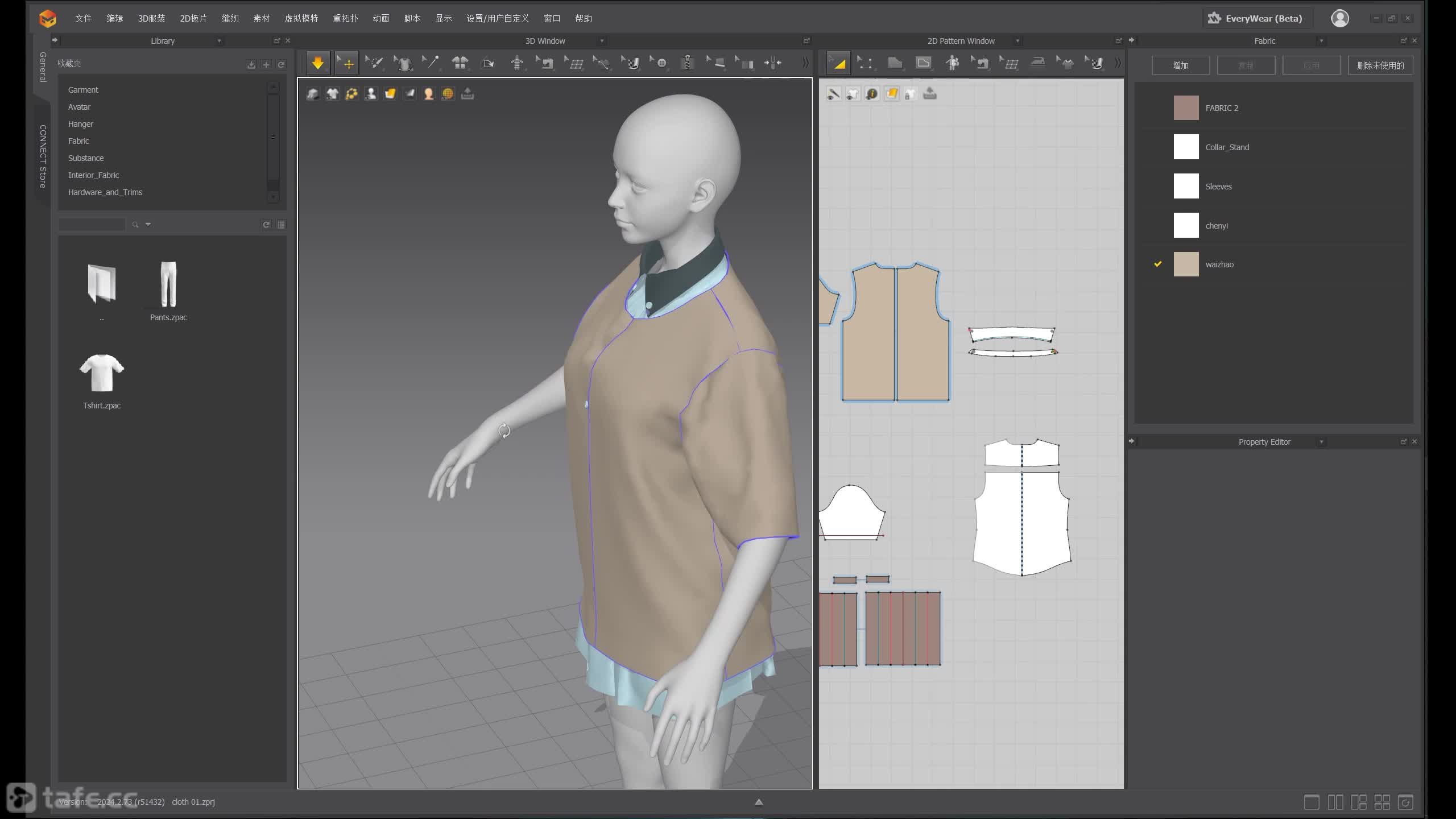This screenshot has width=1456, height=819.
Task: Click the reset layout icon in status bar
Action: pyautogui.click(x=1405, y=803)
